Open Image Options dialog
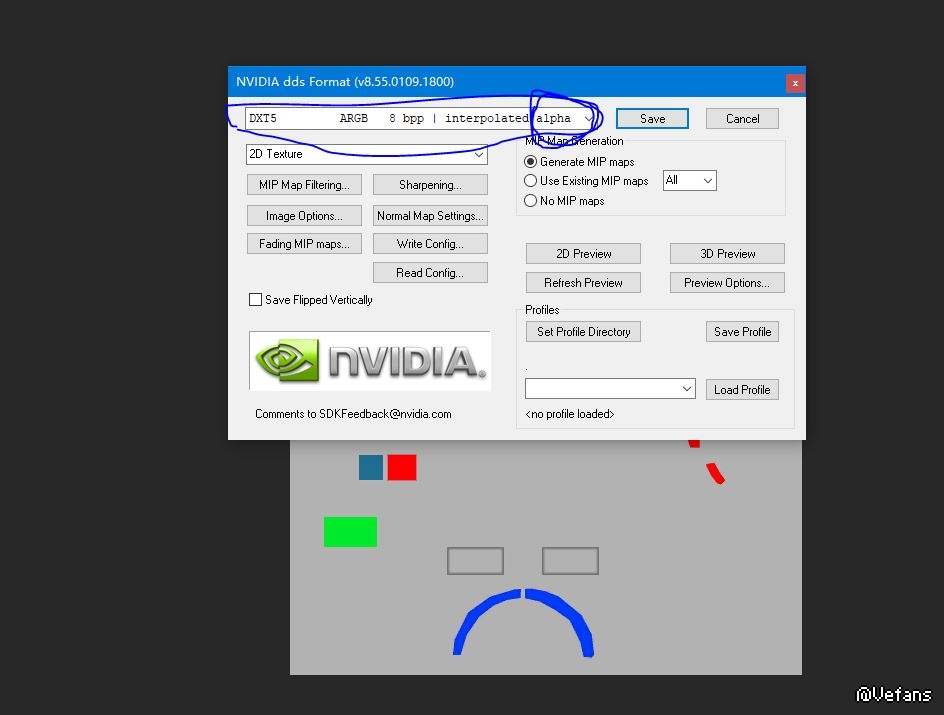The height and width of the screenshot is (715, 944). 304,215
